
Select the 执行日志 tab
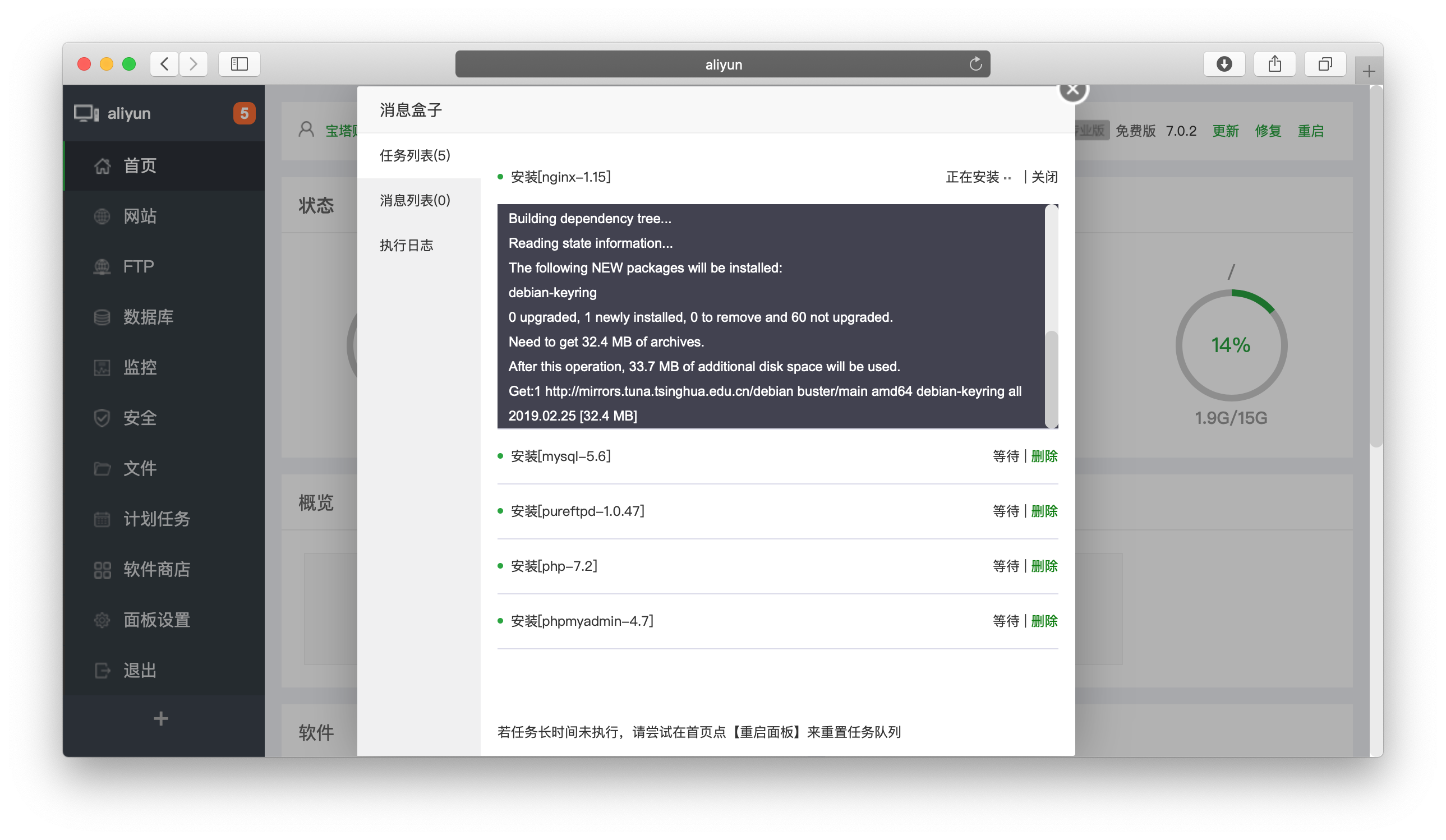(418, 246)
